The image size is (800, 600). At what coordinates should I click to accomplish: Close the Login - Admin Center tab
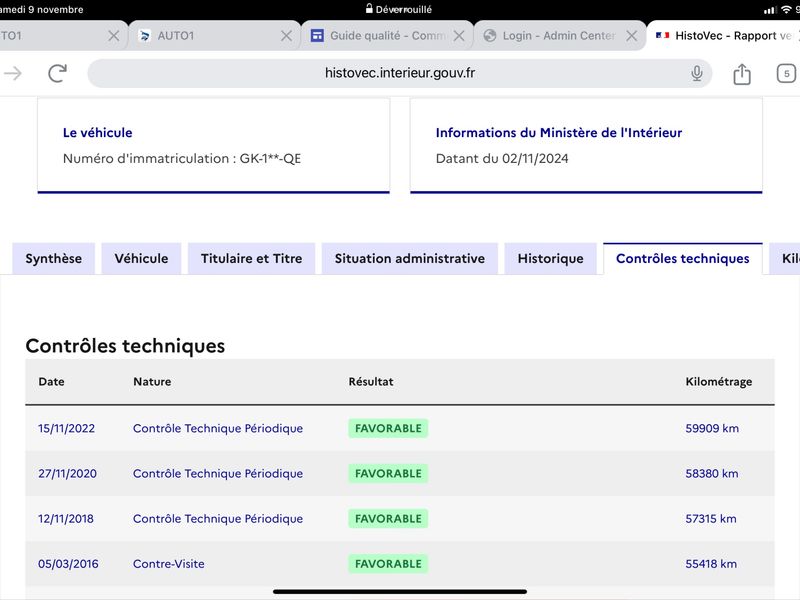tap(632, 36)
